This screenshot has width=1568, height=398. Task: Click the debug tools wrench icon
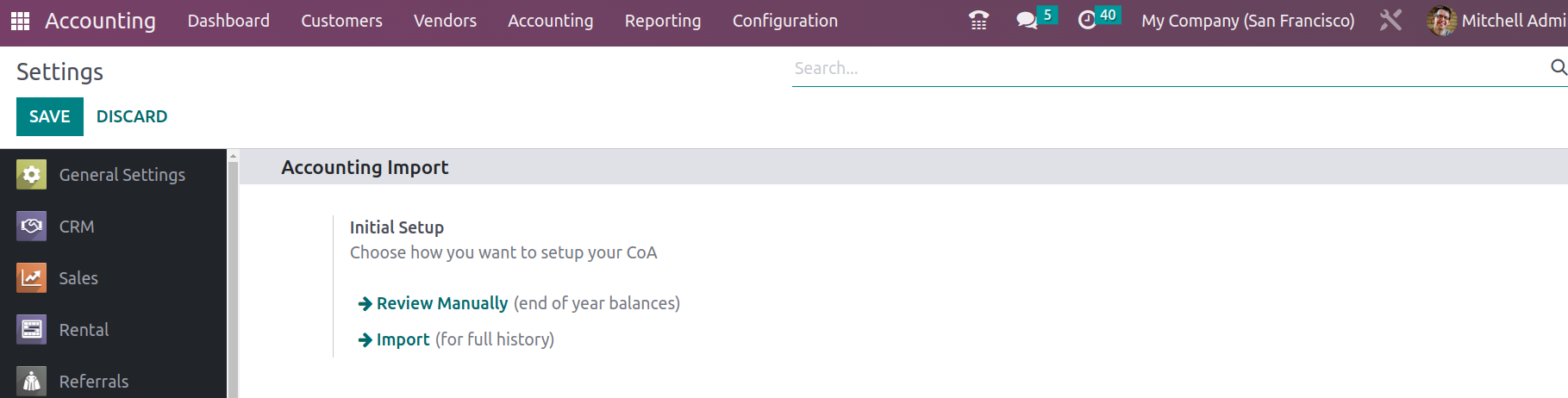pos(1390,20)
